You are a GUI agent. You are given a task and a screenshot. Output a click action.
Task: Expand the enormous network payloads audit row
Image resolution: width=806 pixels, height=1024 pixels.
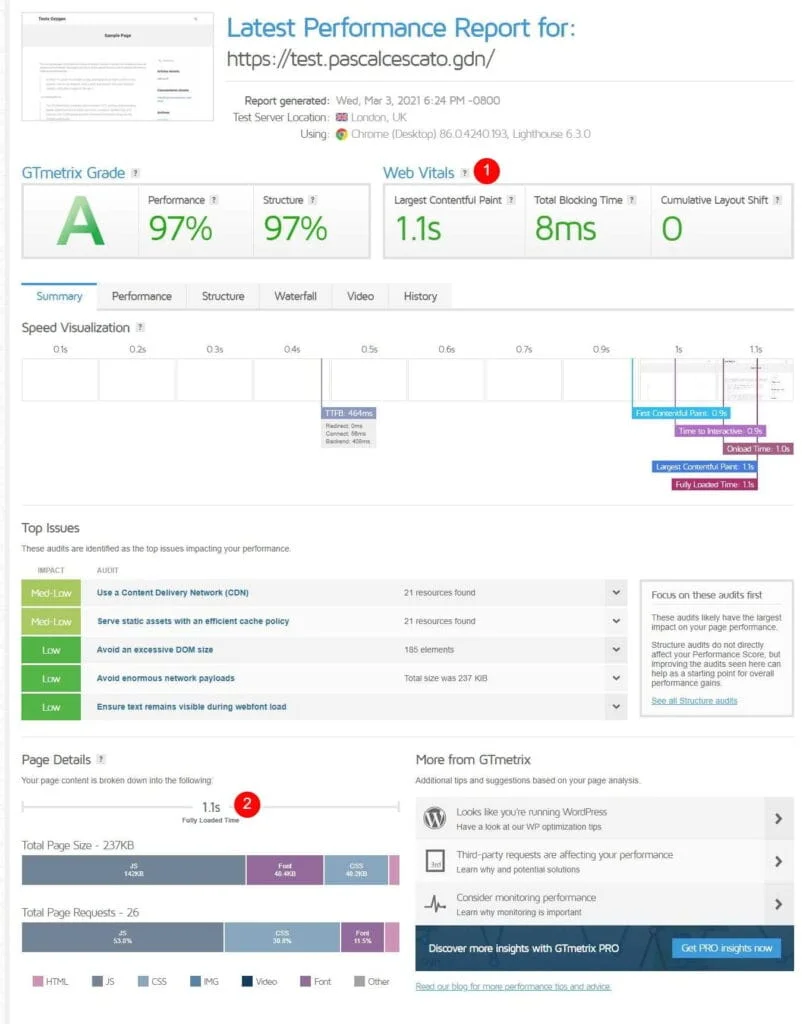[613, 678]
